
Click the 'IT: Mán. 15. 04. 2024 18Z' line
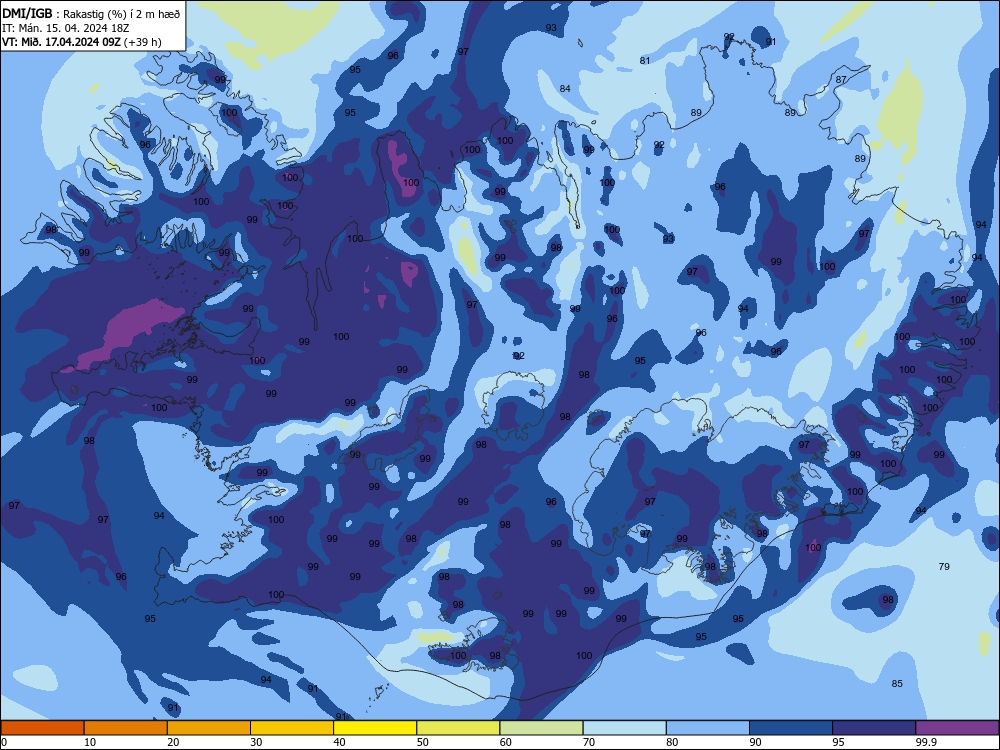(66, 28)
